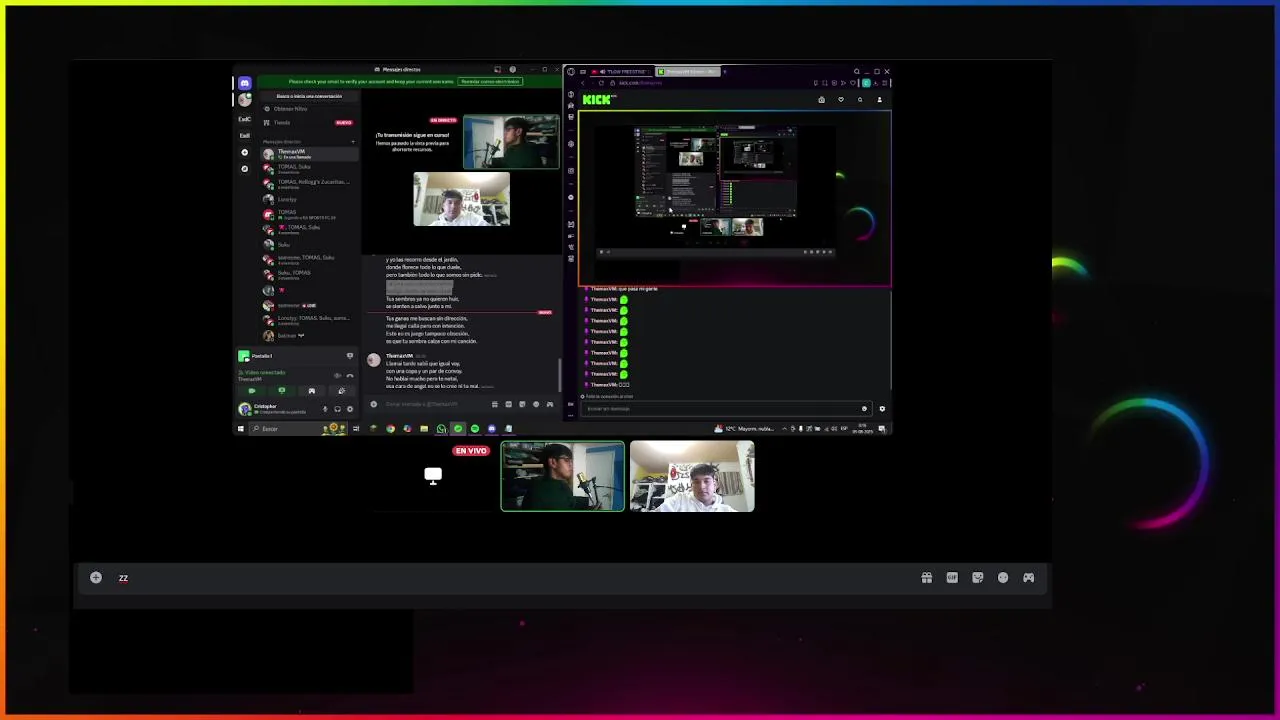Screen dimensions: 1280x720
Task: Create a new DM with the plus beside Mensajes directos
Action: click(x=353, y=141)
